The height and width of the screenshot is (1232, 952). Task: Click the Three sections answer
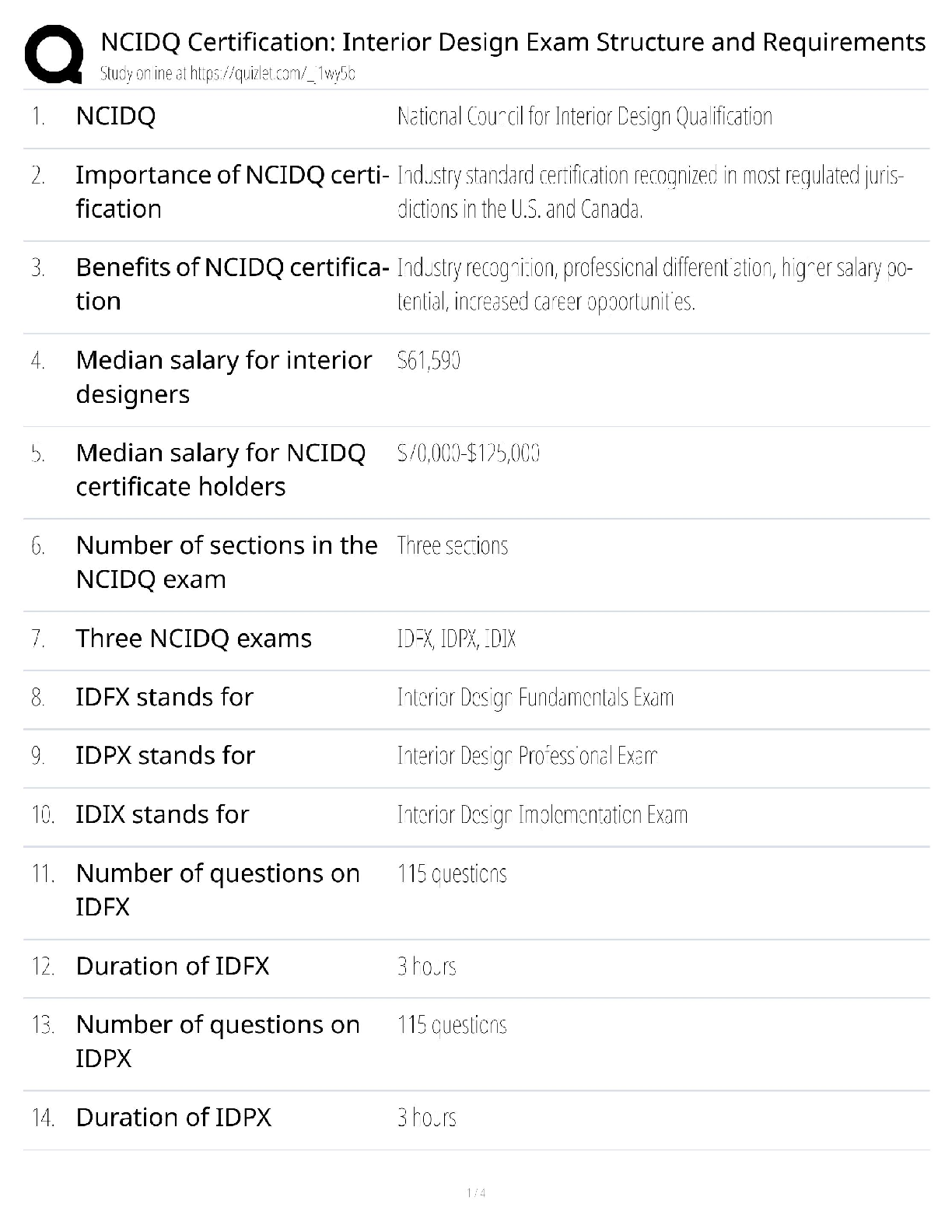pyautogui.click(x=452, y=546)
